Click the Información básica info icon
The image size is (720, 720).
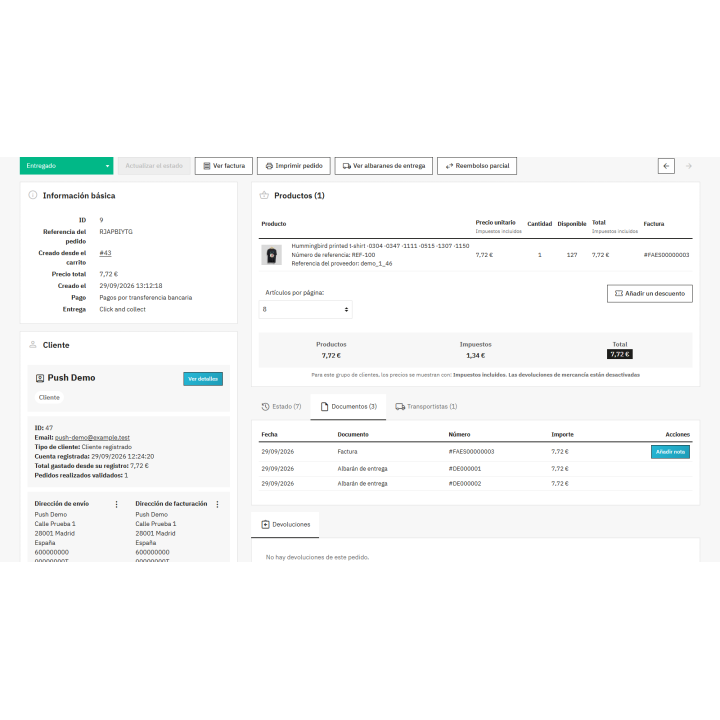click(33, 195)
